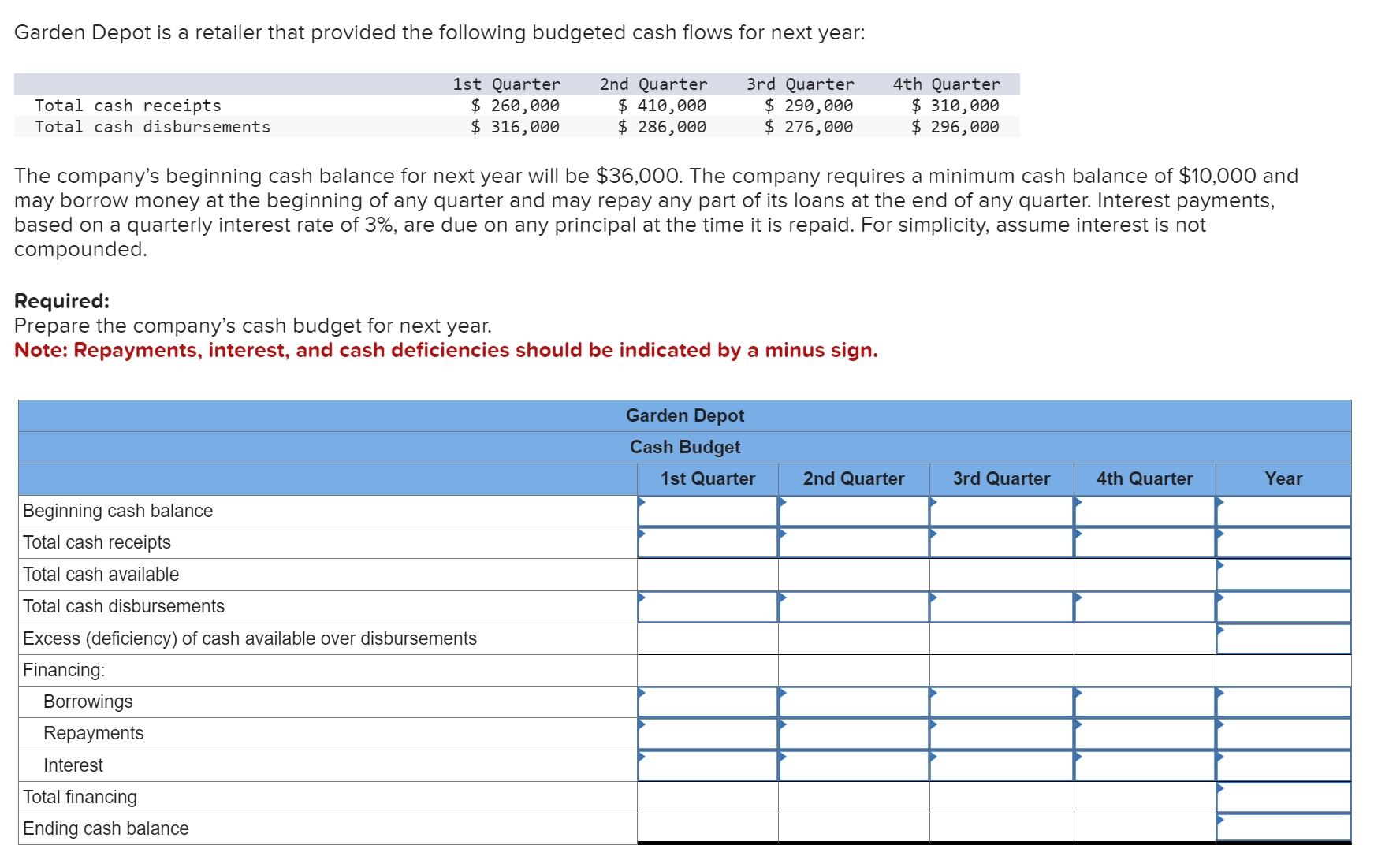
Task: Select the '$ 296,000' disbursements value
Action: tap(955, 127)
